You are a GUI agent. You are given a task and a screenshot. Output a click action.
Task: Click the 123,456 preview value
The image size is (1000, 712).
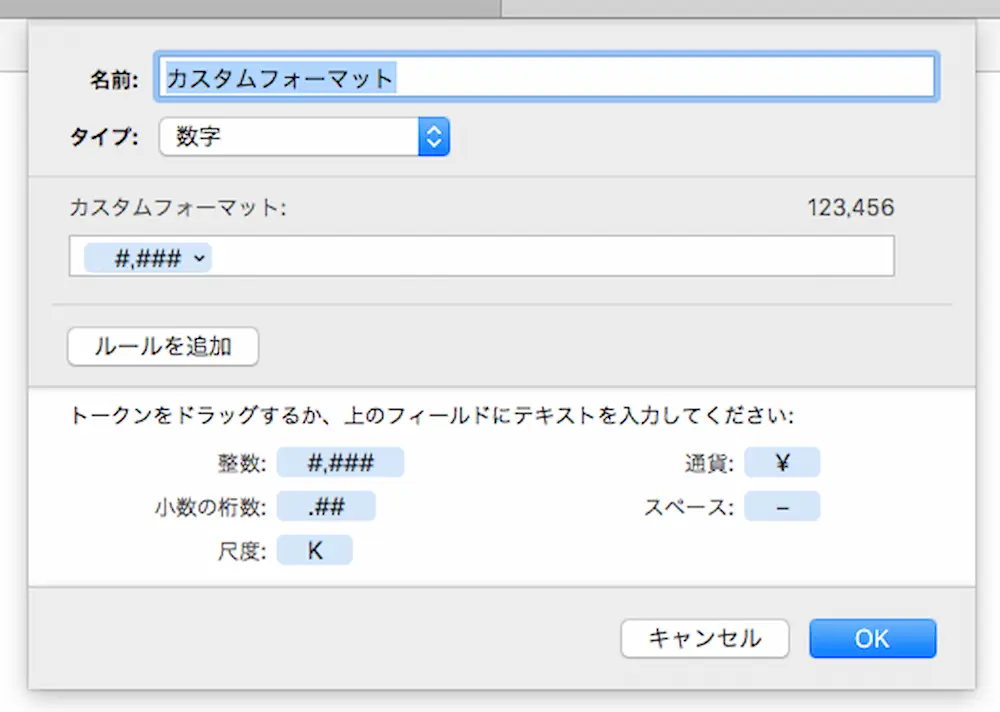click(x=850, y=208)
